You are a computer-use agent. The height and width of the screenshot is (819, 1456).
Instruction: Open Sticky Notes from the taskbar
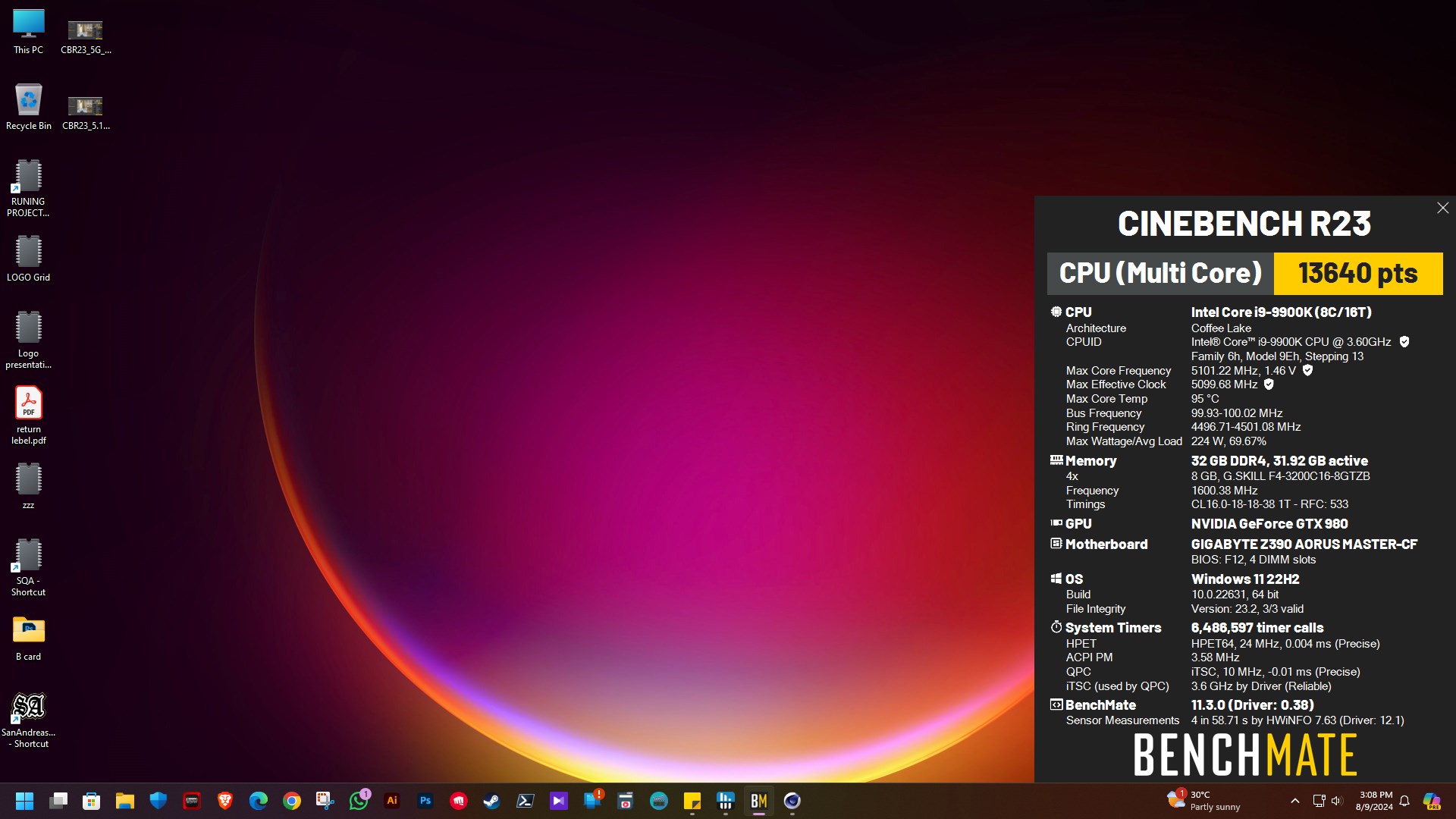coord(692,801)
